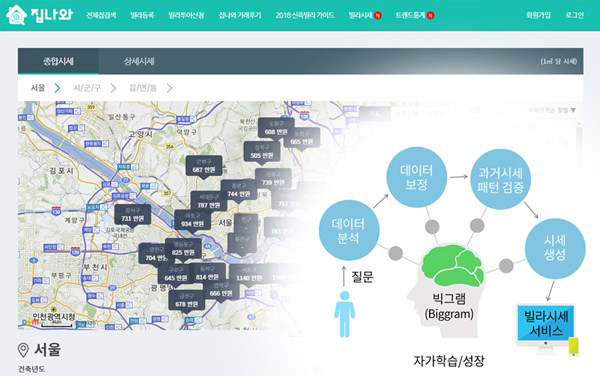Click the 일산동구 label on the map
Image resolution: width=600 pixels, height=376 pixels.
tap(121, 116)
